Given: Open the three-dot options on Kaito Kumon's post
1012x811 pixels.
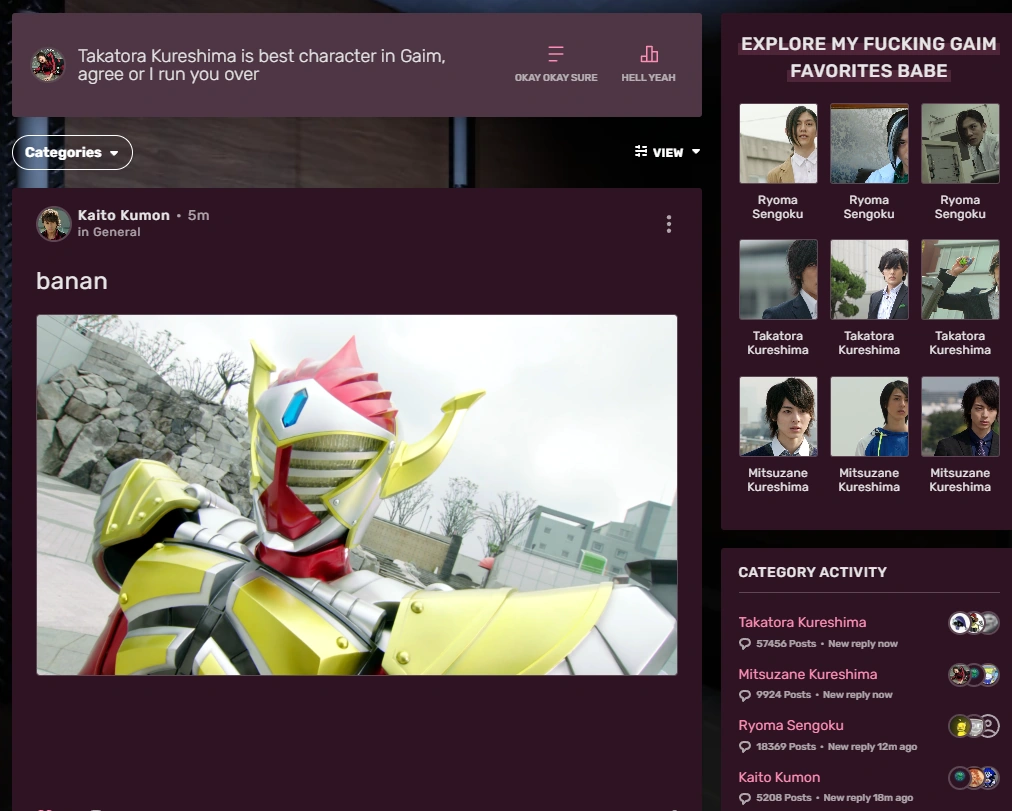Looking at the screenshot, I should (x=668, y=224).
